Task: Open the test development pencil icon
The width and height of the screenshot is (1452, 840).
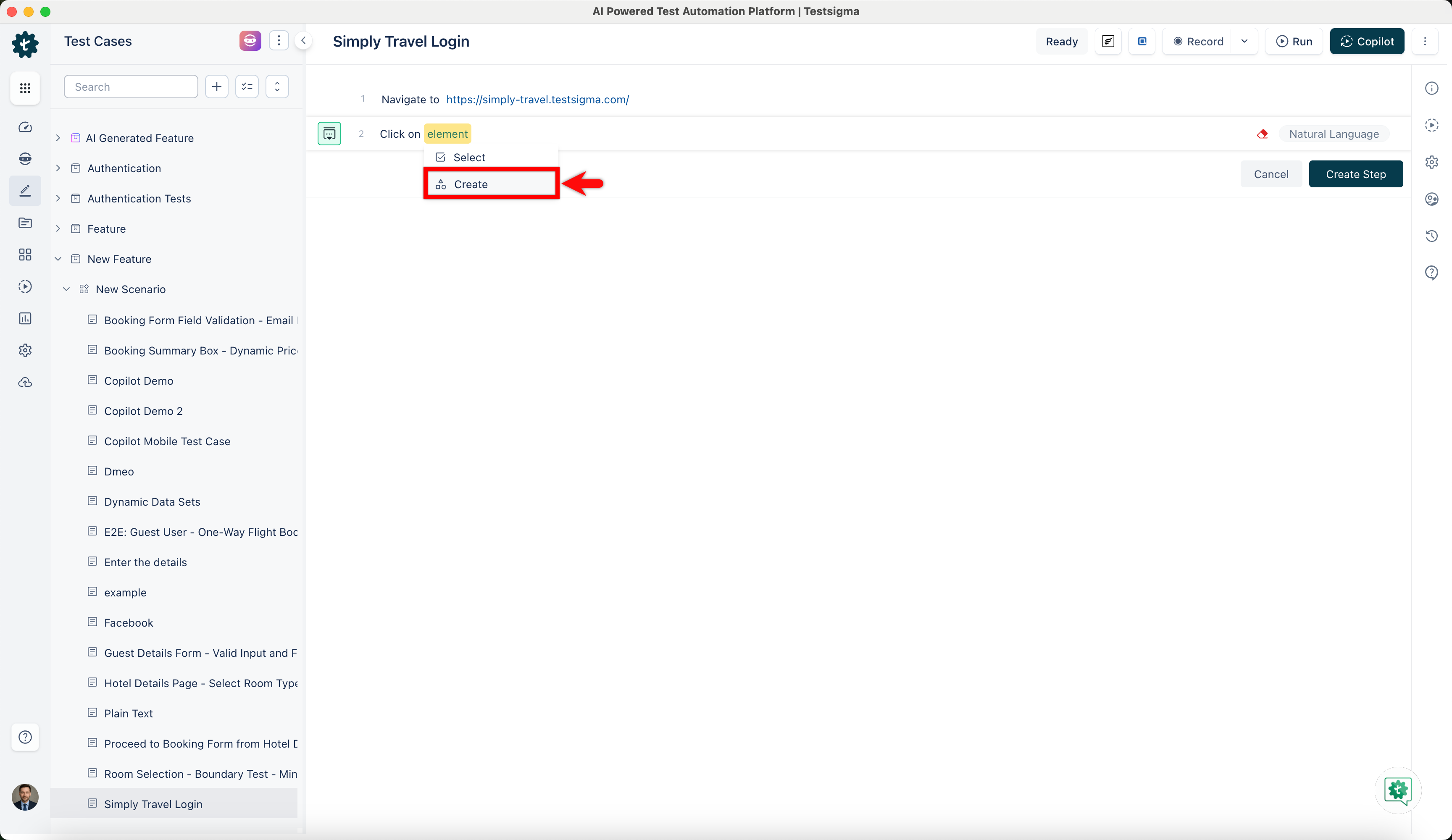Action: tap(25, 191)
